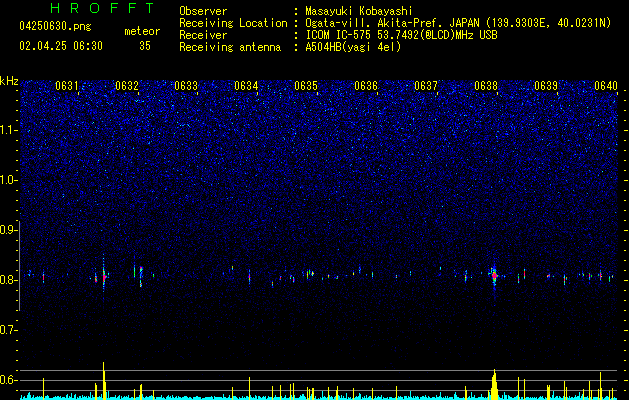
Task: Click the bright meteor echo before 0632
Action: click(x=104, y=276)
